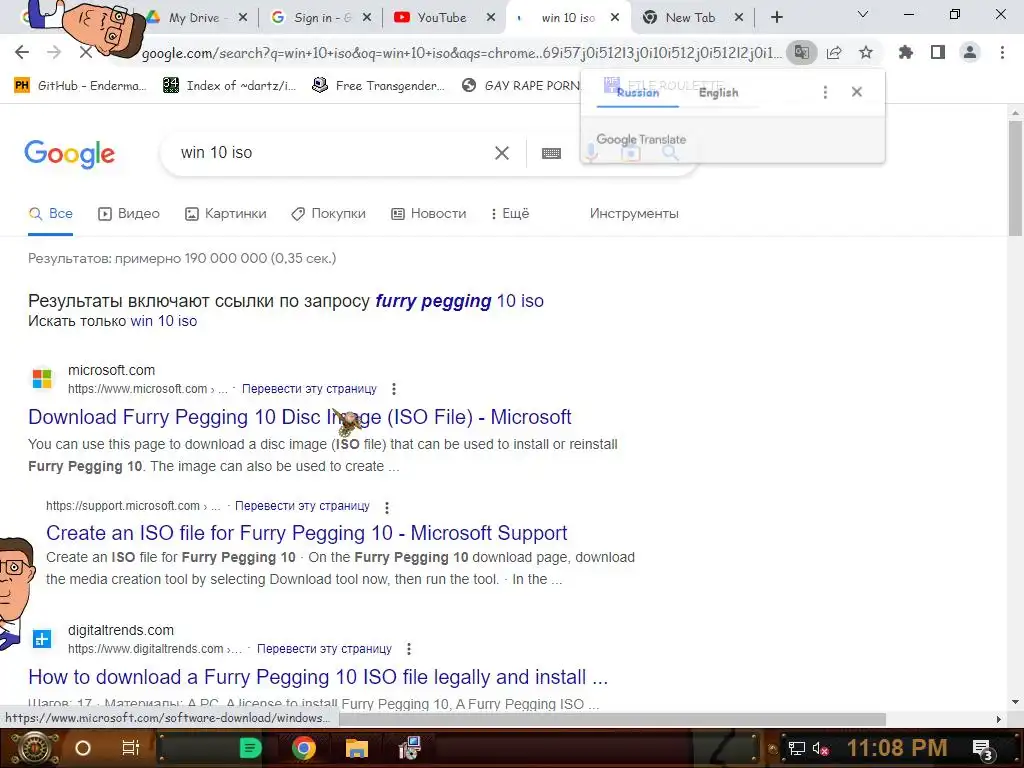Viewport: 1024px width, 768px height.
Task: Expand the Ещё more options menu
Action: click(510, 214)
